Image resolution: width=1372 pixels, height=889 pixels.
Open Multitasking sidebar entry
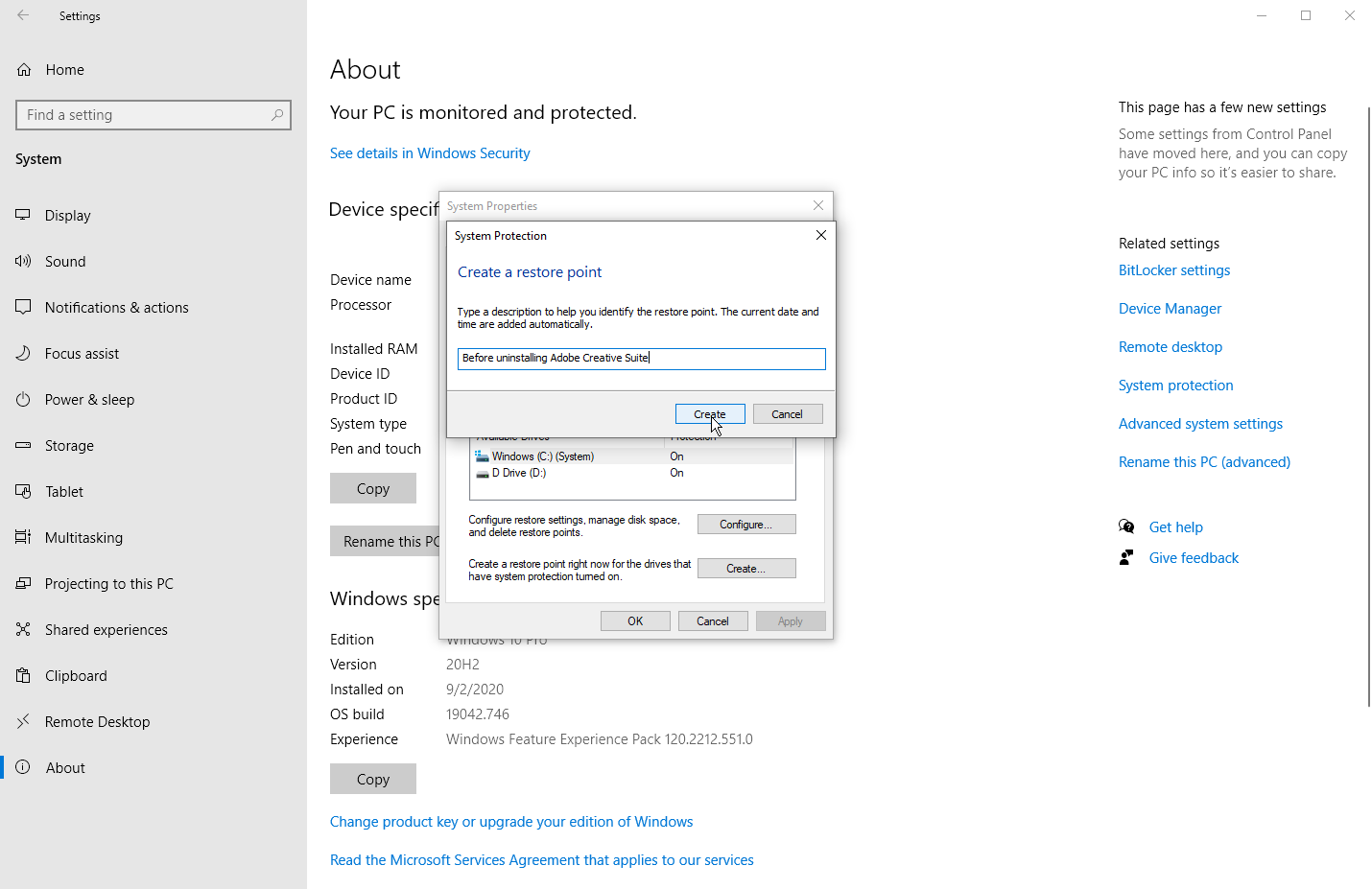coord(83,538)
